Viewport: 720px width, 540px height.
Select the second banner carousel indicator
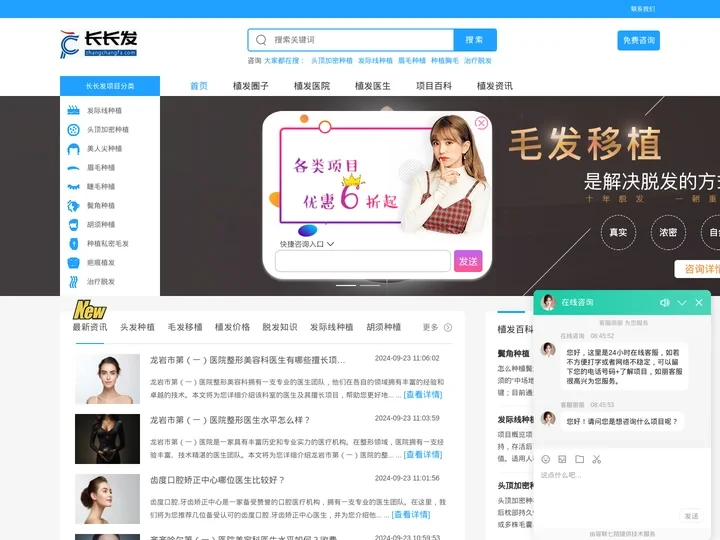tap(370, 286)
